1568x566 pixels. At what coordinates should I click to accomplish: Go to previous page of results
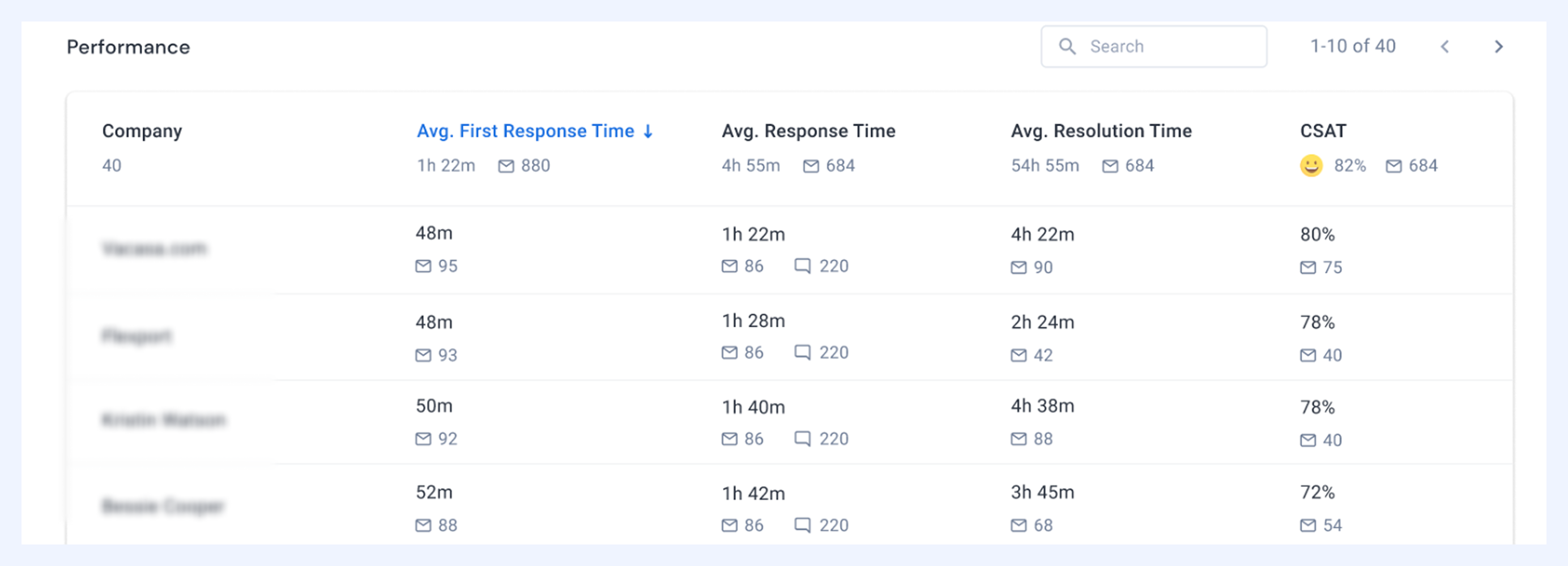1445,46
